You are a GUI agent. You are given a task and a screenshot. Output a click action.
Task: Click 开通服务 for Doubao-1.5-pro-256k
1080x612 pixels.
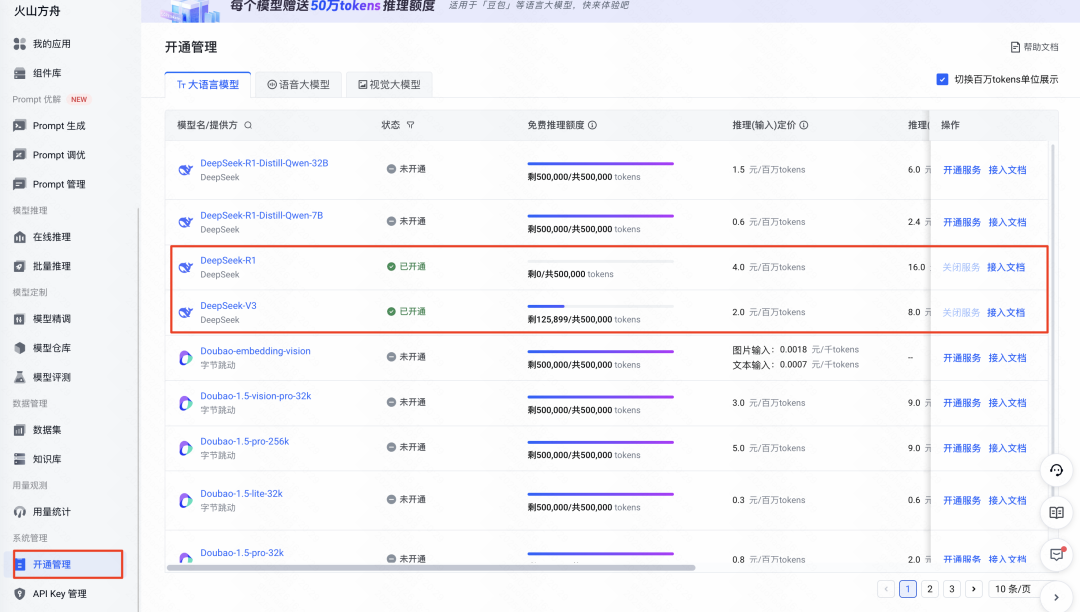click(962, 448)
